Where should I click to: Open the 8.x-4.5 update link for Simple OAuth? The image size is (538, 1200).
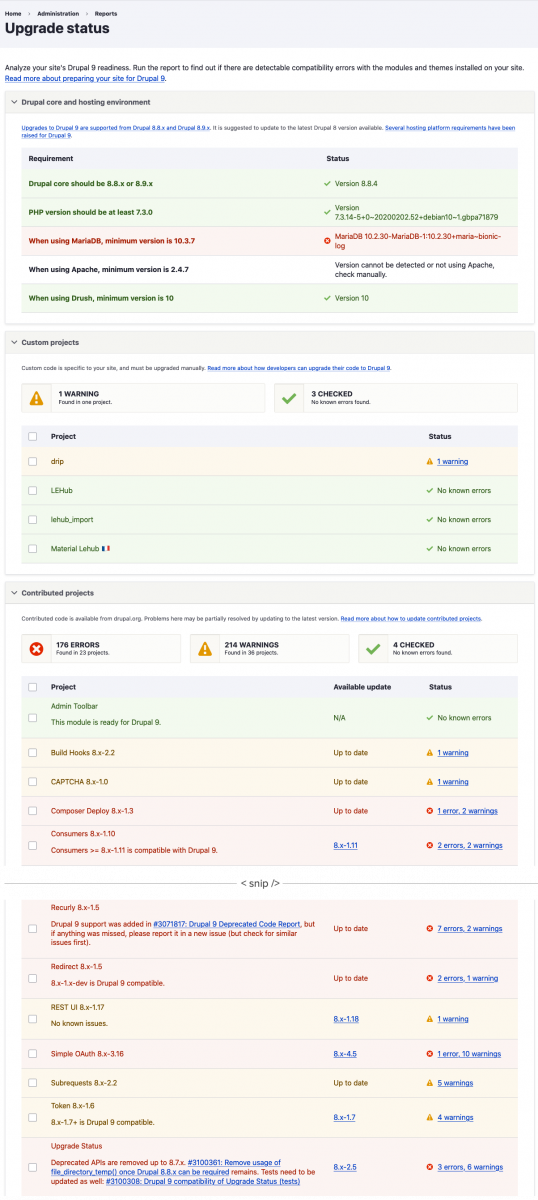[x=344, y=1054]
